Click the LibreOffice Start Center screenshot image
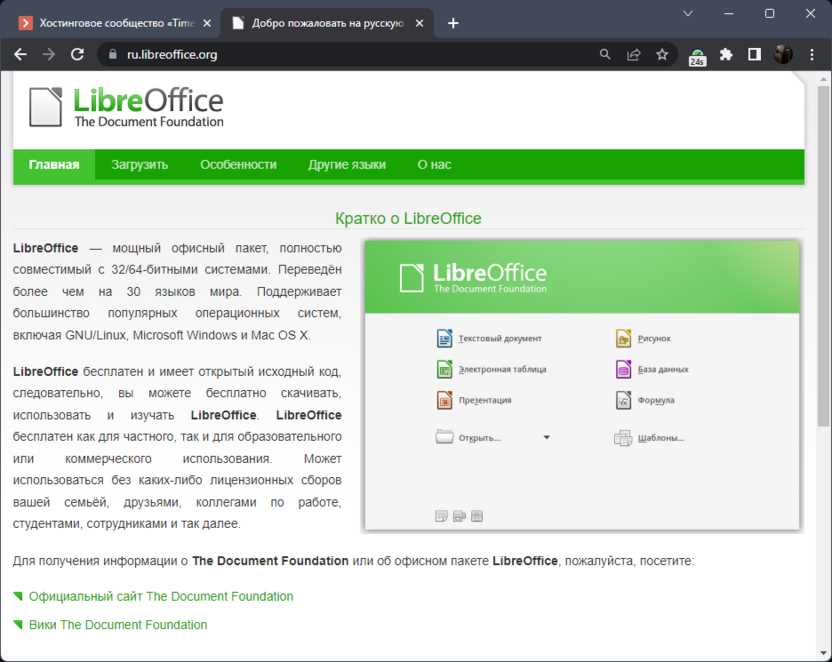The image size is (832, 662). pos(582,385)
